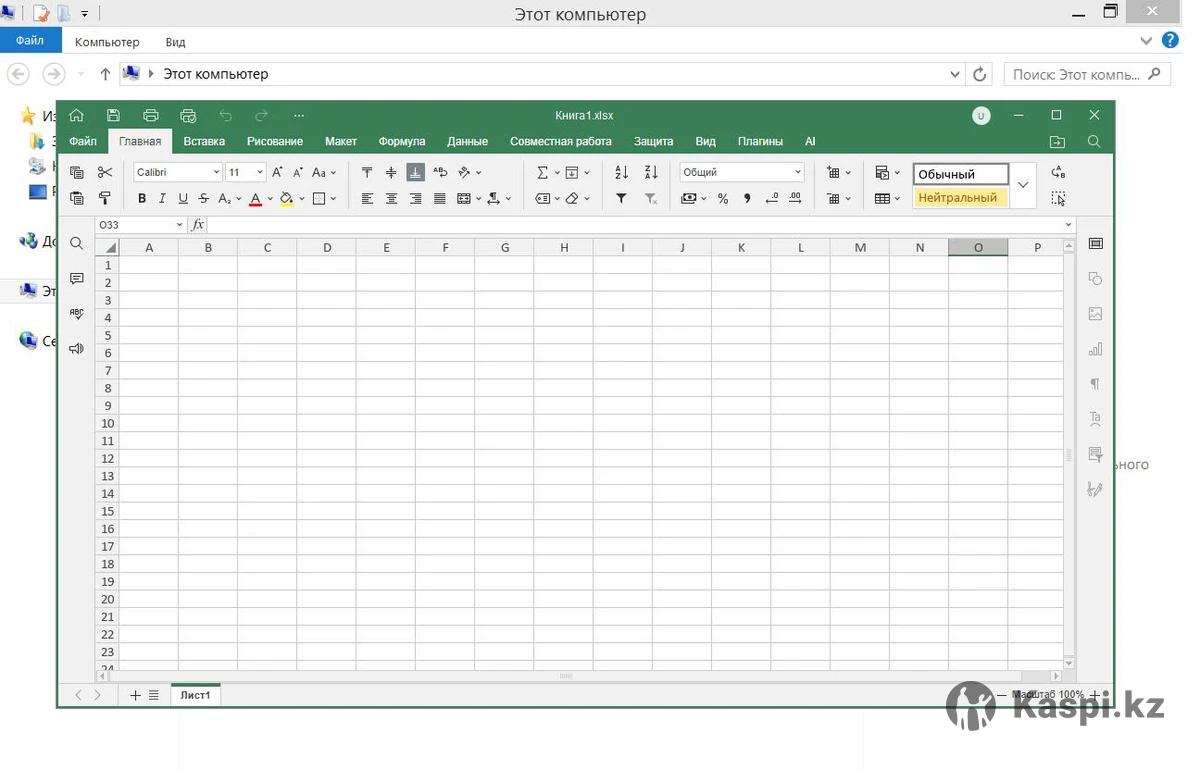Click the Wrap text icon
The width and height of the screenshot is (1200, 770).
(440, 172)
